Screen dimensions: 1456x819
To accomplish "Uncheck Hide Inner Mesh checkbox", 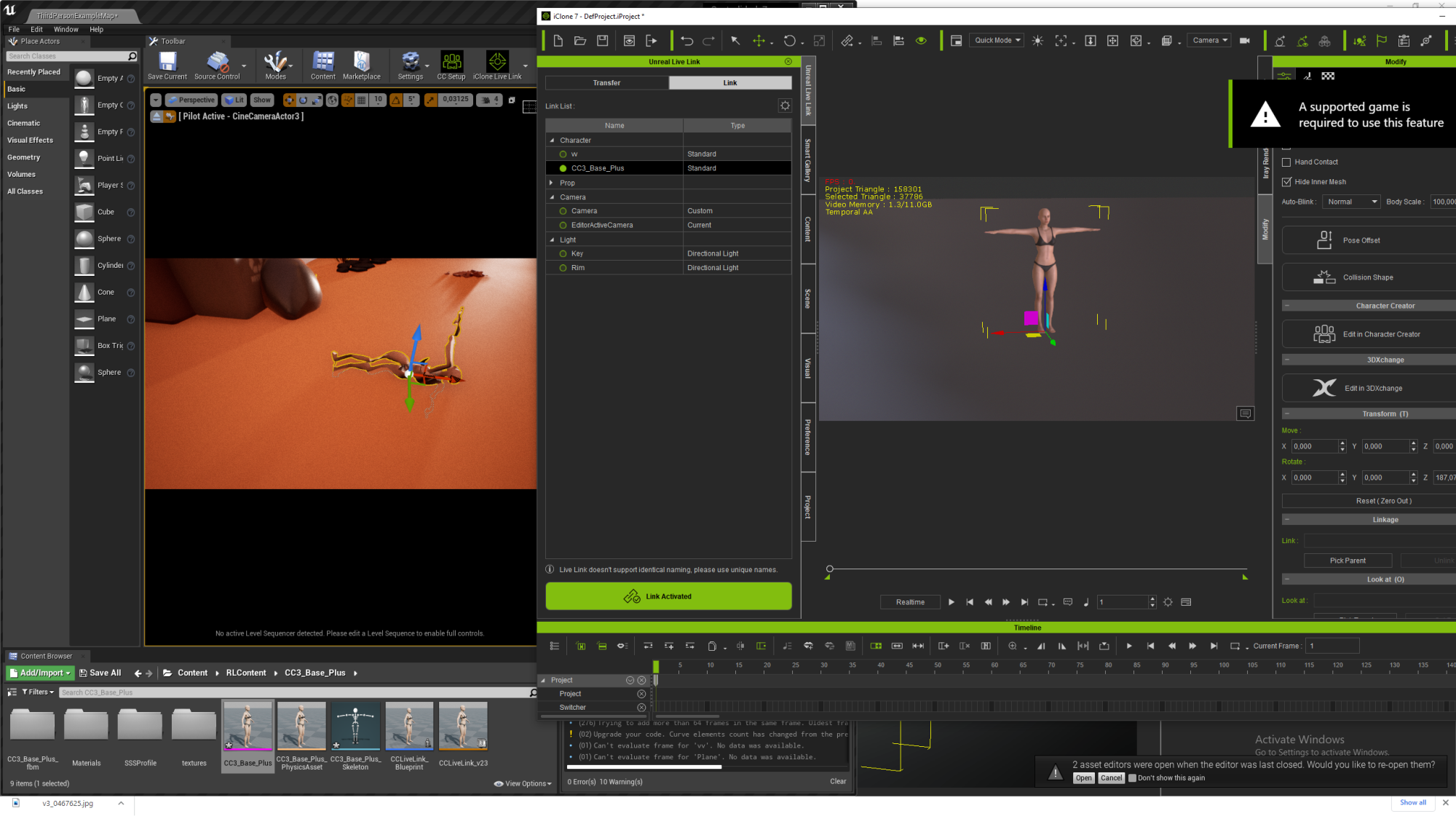I will [1286, 182].
